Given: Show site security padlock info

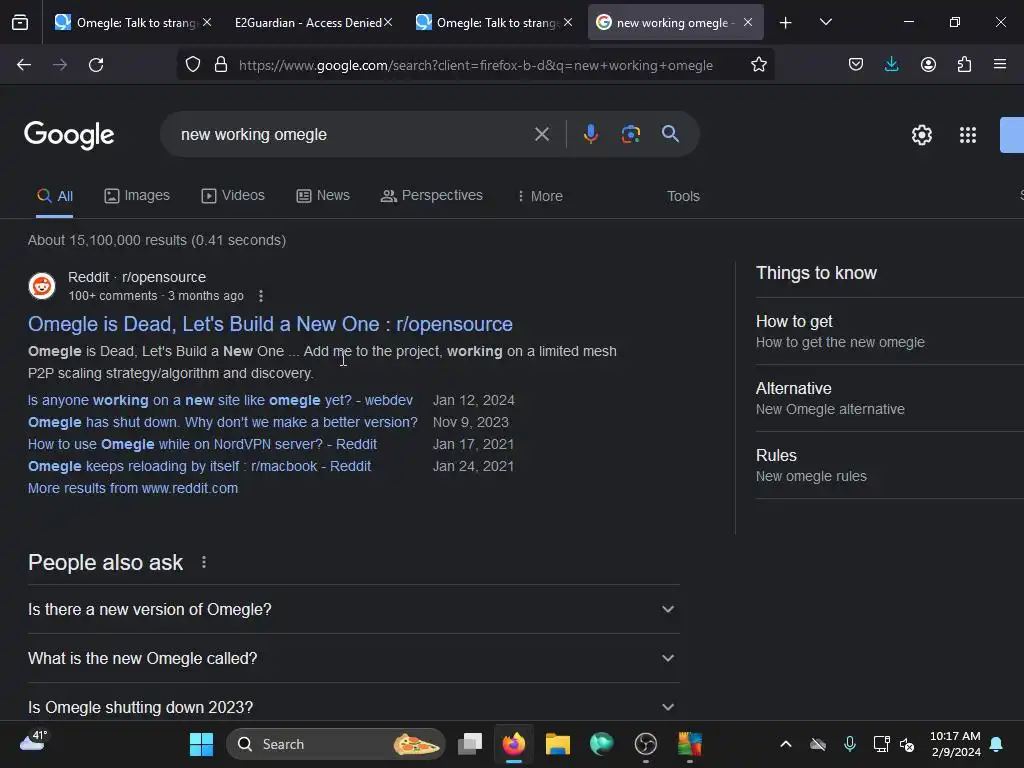Looking at the screenshot, I should (221, 65).
